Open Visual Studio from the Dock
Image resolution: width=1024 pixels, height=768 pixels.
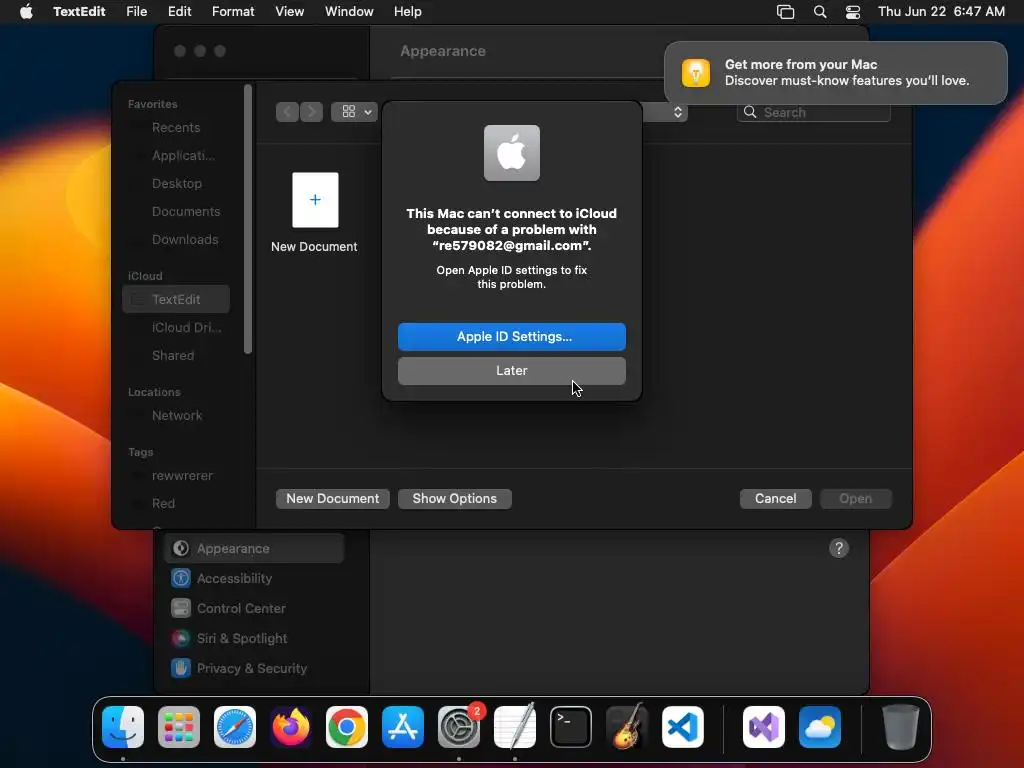point(763,726)
